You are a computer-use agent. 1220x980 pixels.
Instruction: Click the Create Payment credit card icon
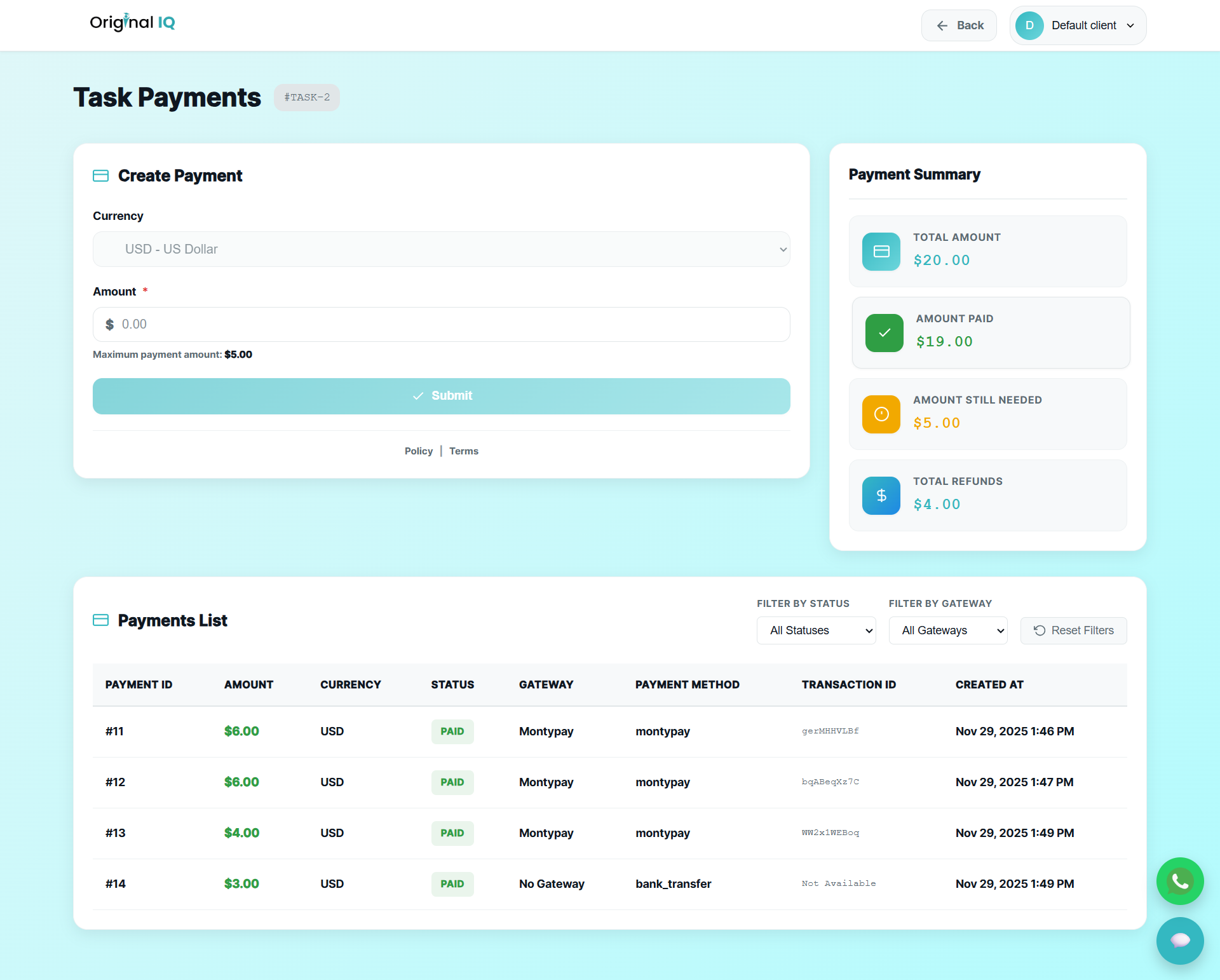coord(100,175)
